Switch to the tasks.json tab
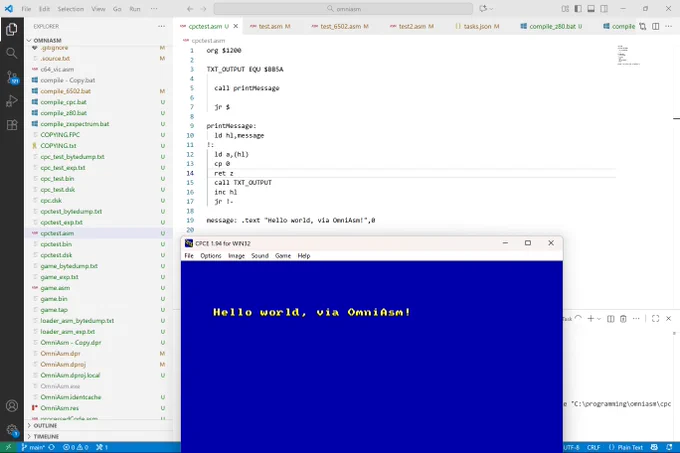Viewport: 680px width, 453px height. (477, 26)
